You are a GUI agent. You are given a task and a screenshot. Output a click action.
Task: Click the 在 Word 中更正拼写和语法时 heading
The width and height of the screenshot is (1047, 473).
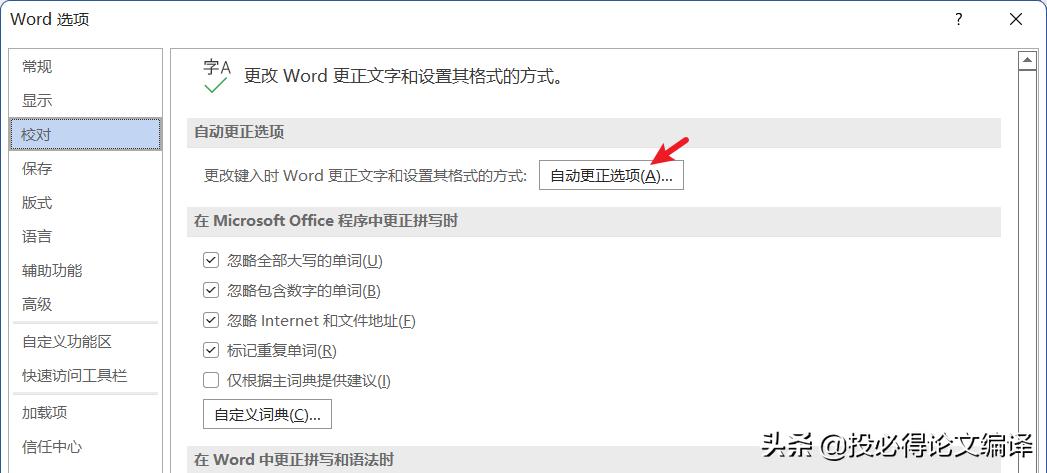click(x=594, y=460)
